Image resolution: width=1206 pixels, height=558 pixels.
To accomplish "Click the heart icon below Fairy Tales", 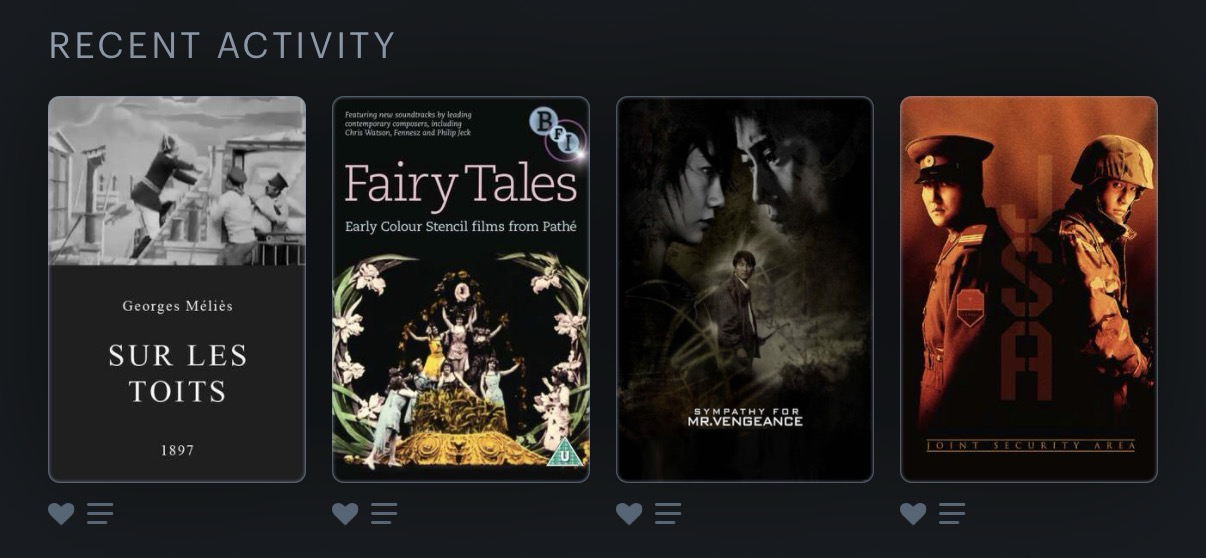I will (345, 514).
